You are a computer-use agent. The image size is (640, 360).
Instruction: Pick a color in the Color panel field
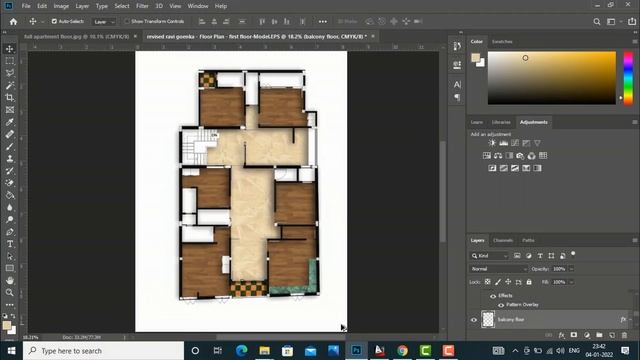coord(552,78)
